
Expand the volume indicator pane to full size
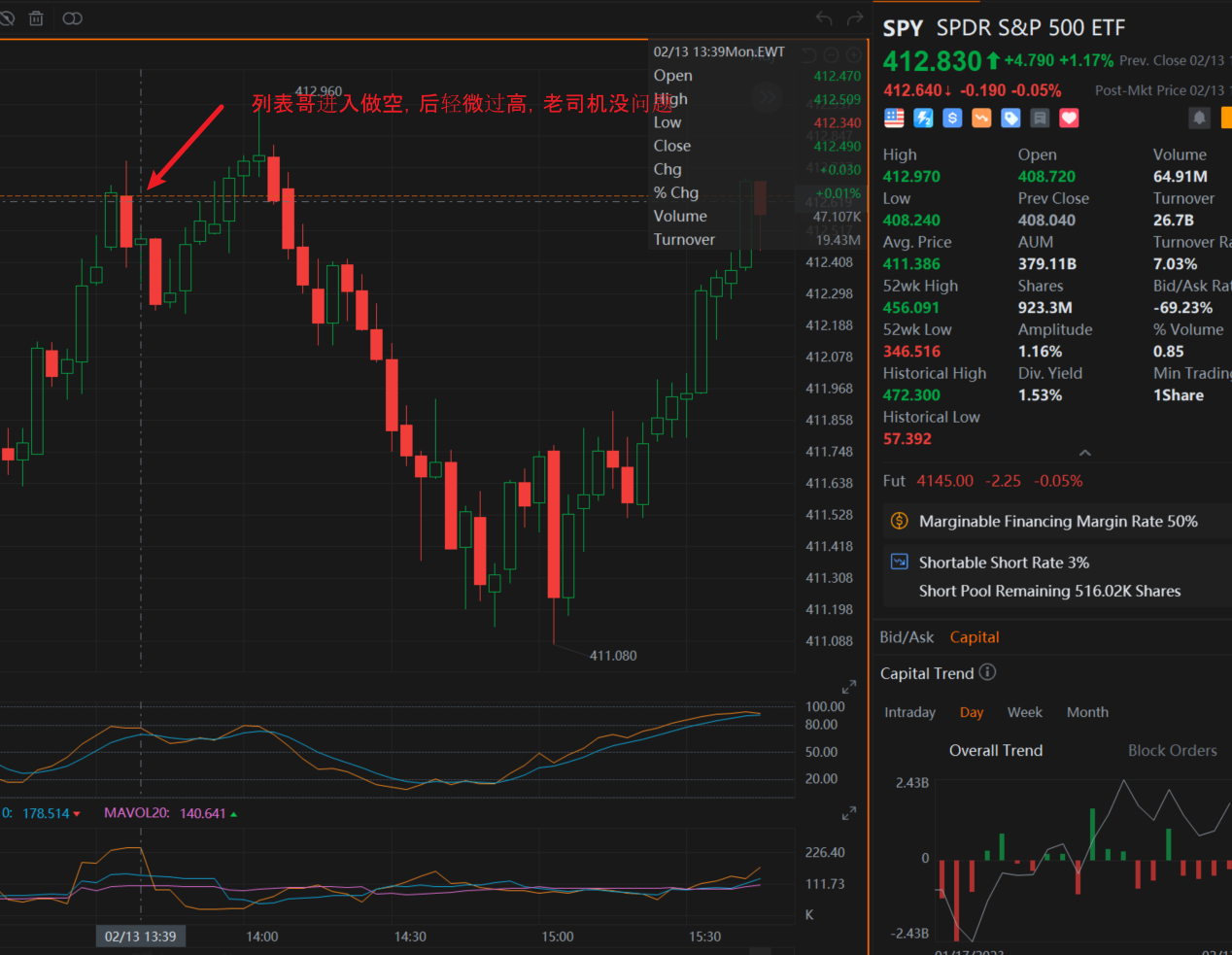point(849,813)
